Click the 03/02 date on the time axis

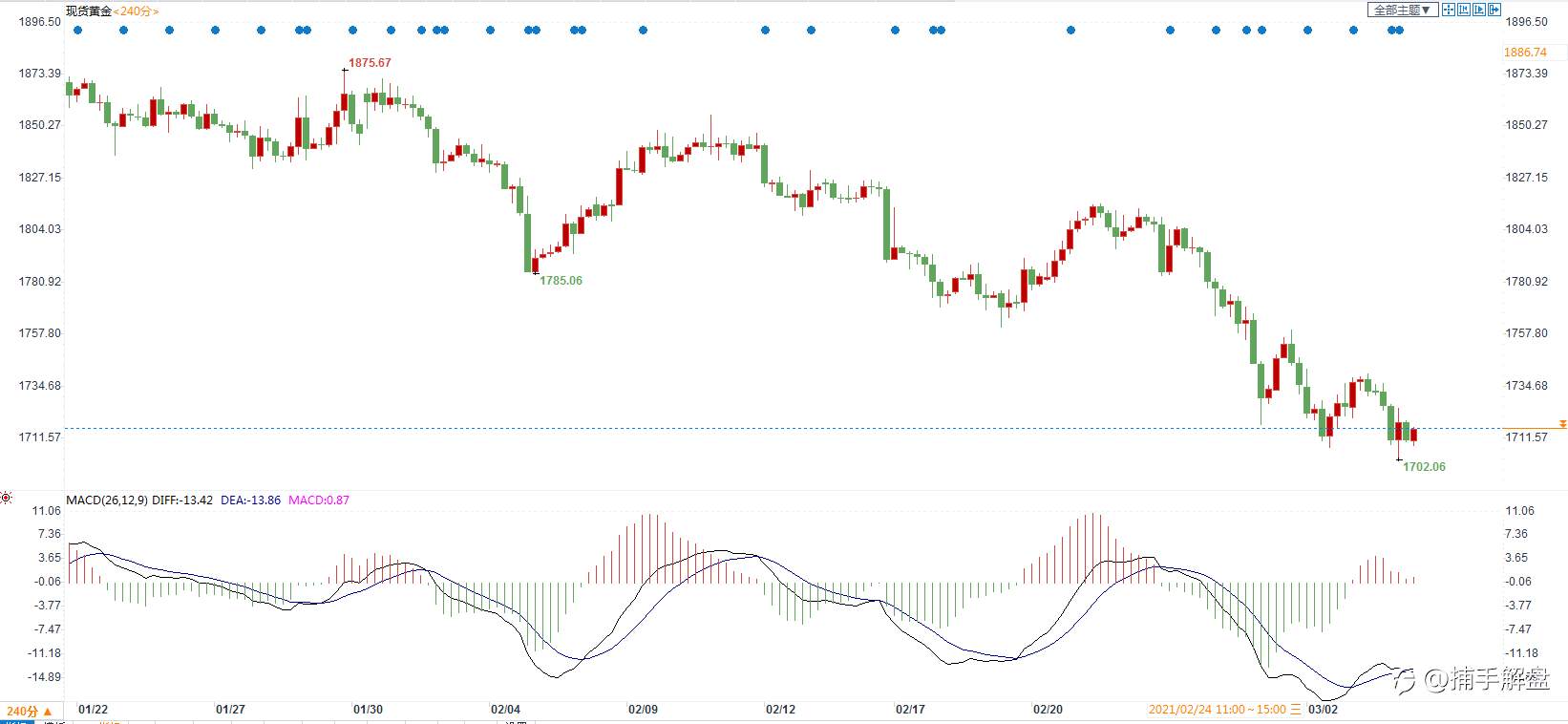click(x=1323, y=710)
